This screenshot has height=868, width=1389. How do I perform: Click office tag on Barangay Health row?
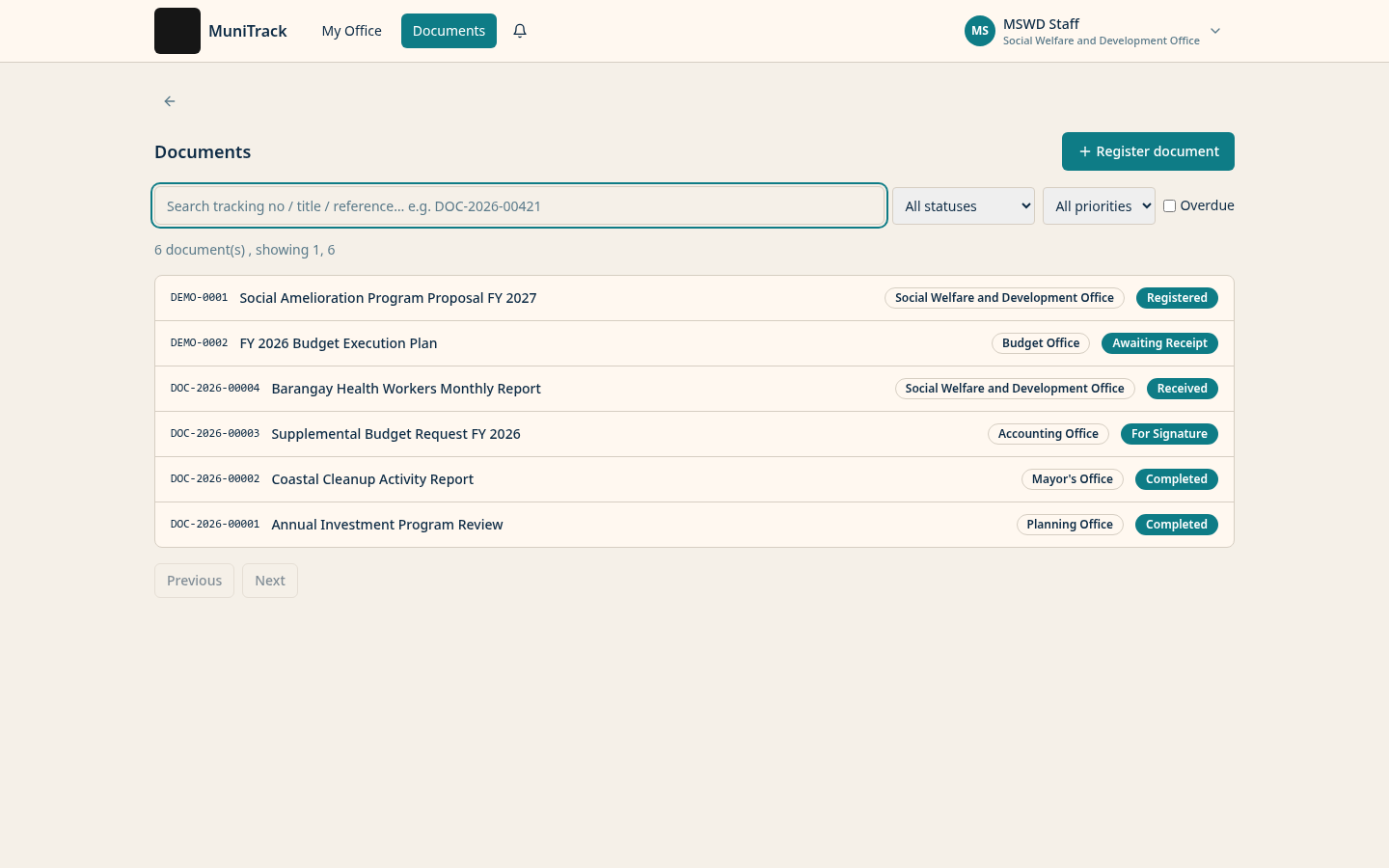click(x=1015, y=389)
